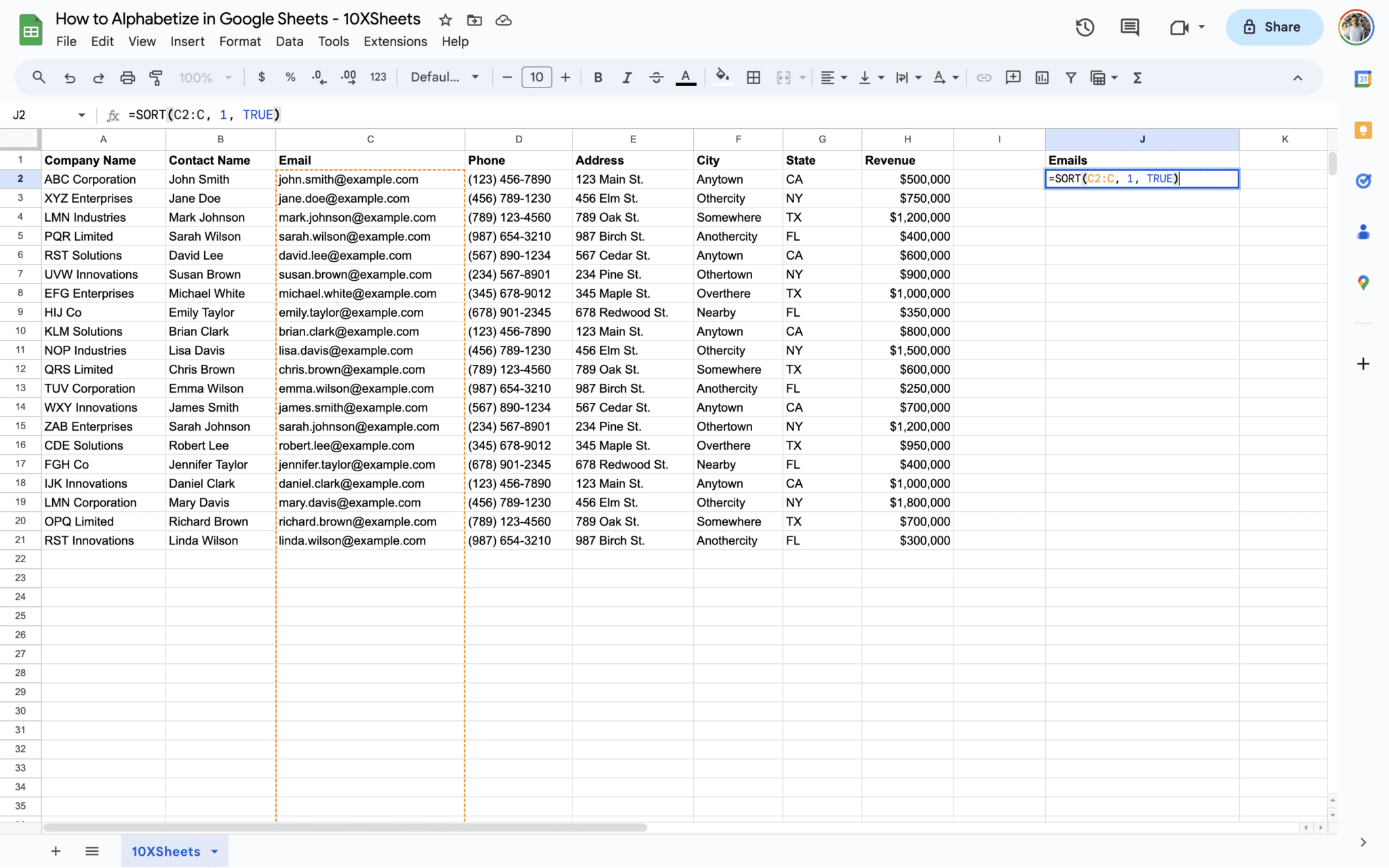Toggle bold formatting
Image resolution: width=1389 pixels, height=868 pixels.
(598, 77)
